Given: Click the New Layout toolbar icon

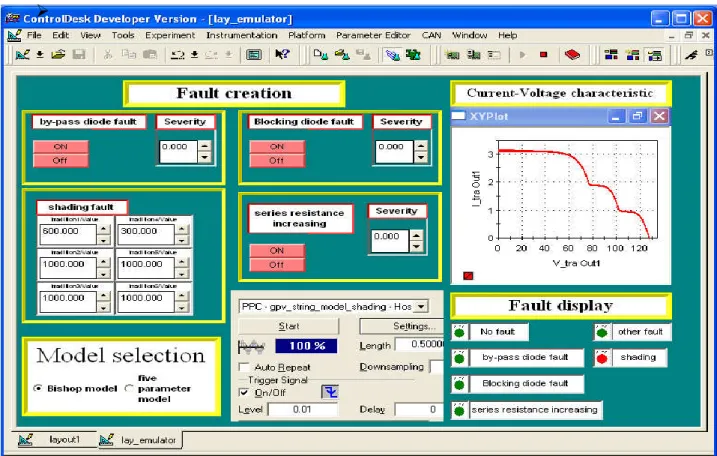Looking at the screenshot, I should coord(23,55).
